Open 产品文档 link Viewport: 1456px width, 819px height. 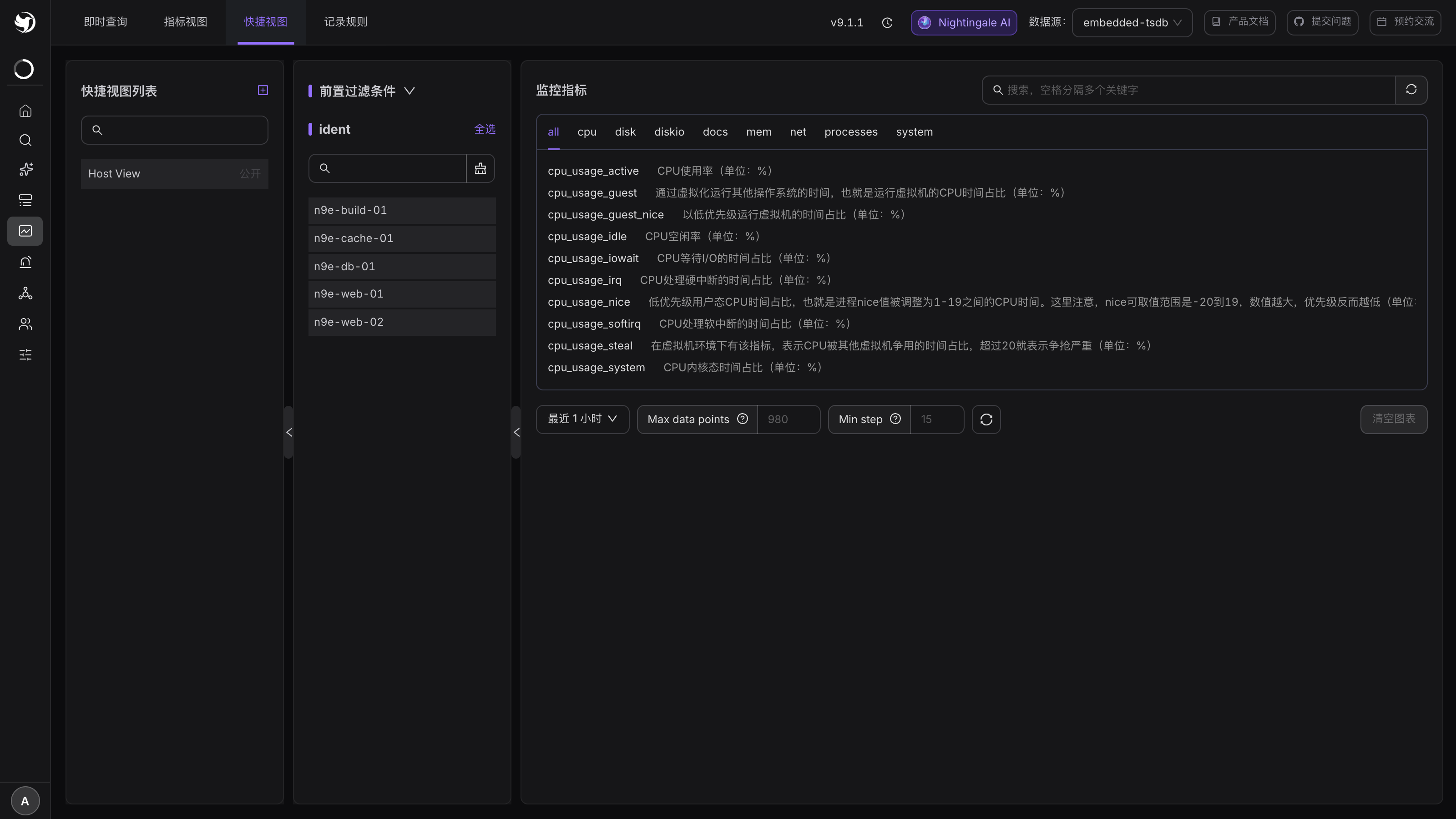pyautogui.click(x=1239, y=22)
